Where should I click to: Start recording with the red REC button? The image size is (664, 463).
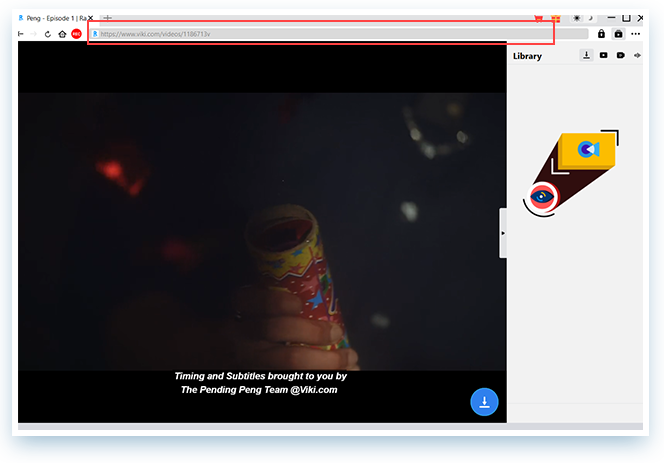76,34
